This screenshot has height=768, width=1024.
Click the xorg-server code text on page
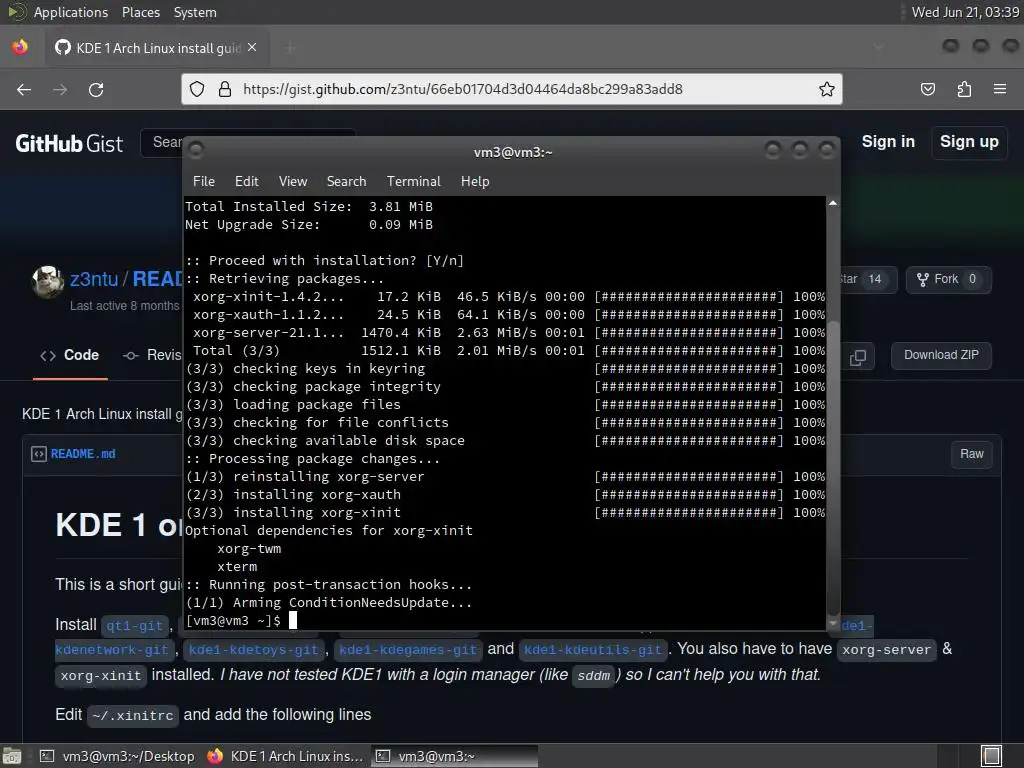(x=886, y=650)
